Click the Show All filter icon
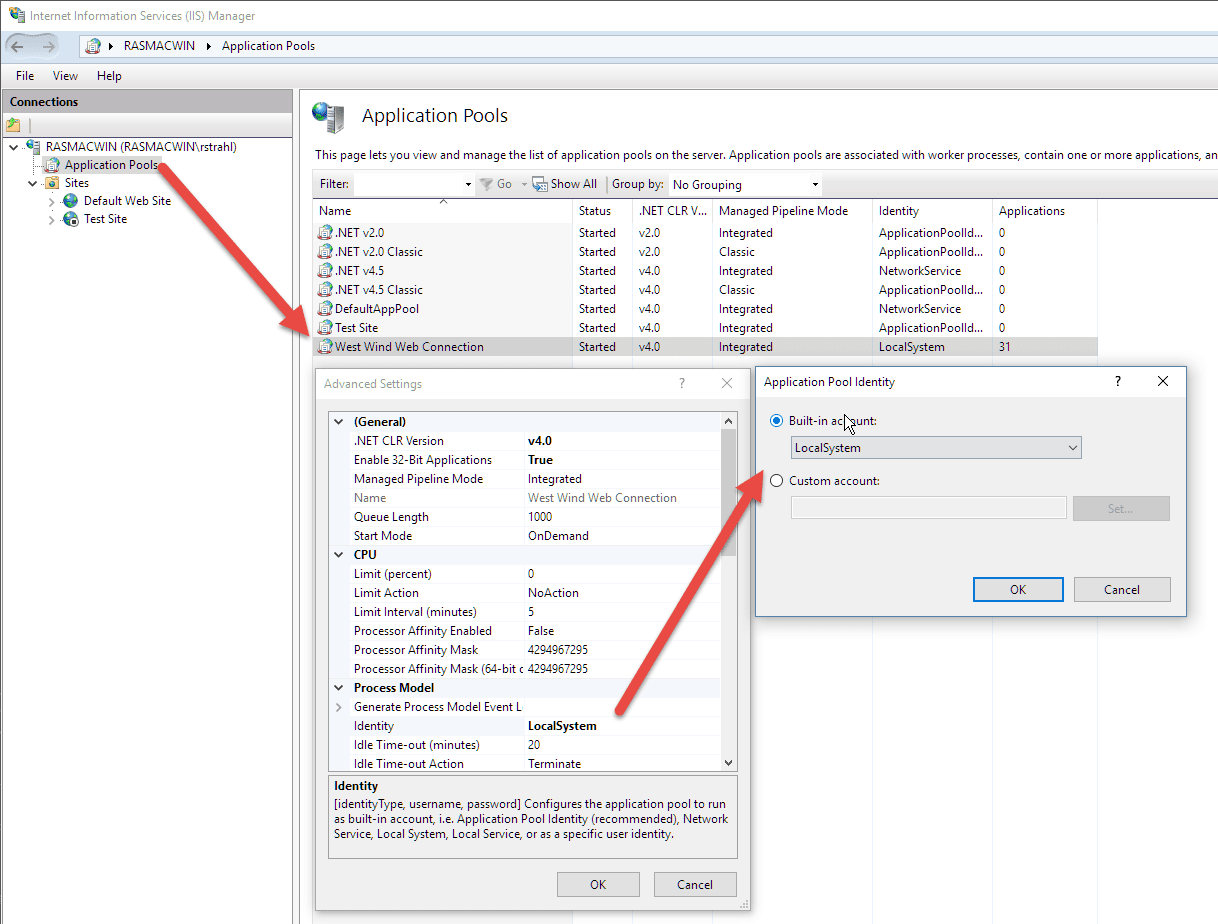This screenshot has height=924, width=1218. point(540,184)
